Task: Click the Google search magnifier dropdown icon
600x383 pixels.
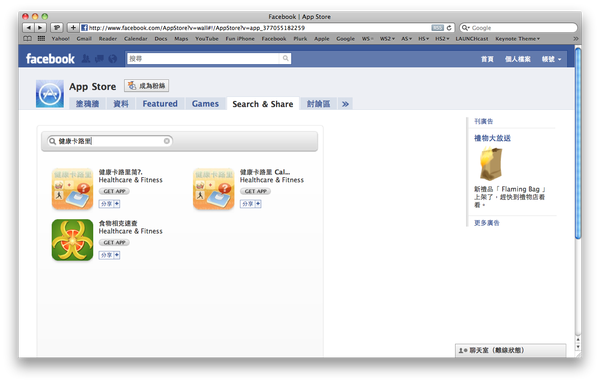Action: coord(465,28)
